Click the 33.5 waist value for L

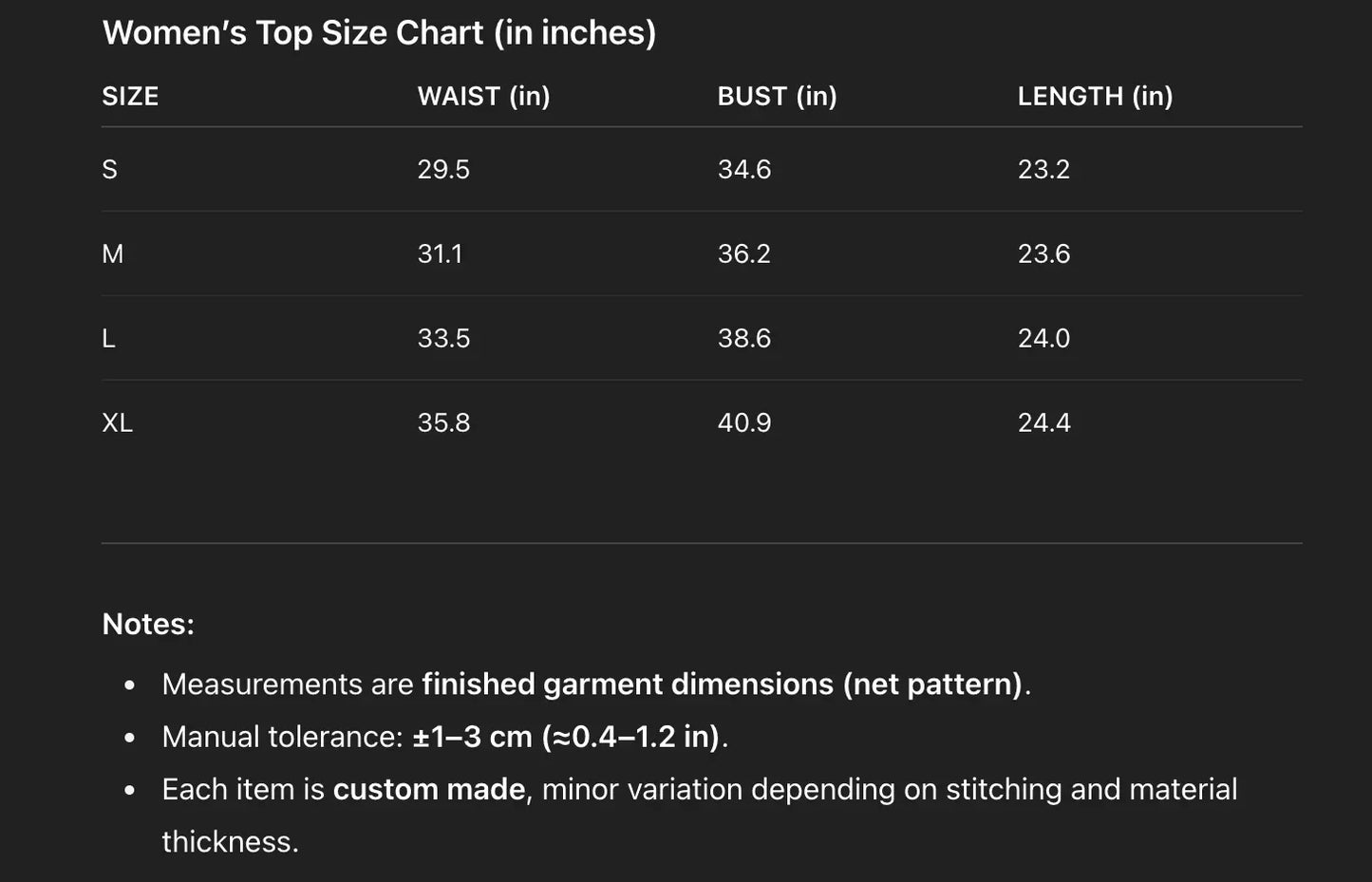pos(443,339)
